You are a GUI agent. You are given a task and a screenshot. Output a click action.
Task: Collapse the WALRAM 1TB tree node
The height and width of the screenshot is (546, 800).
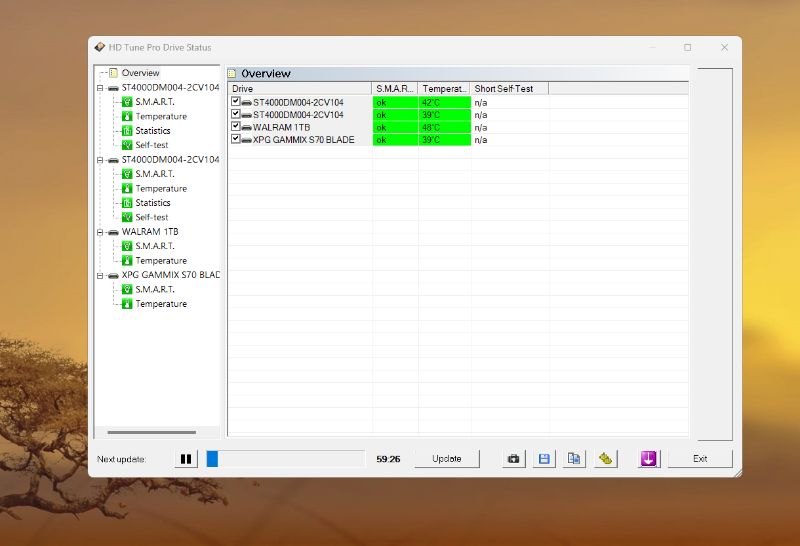click(x=100, y=232)
